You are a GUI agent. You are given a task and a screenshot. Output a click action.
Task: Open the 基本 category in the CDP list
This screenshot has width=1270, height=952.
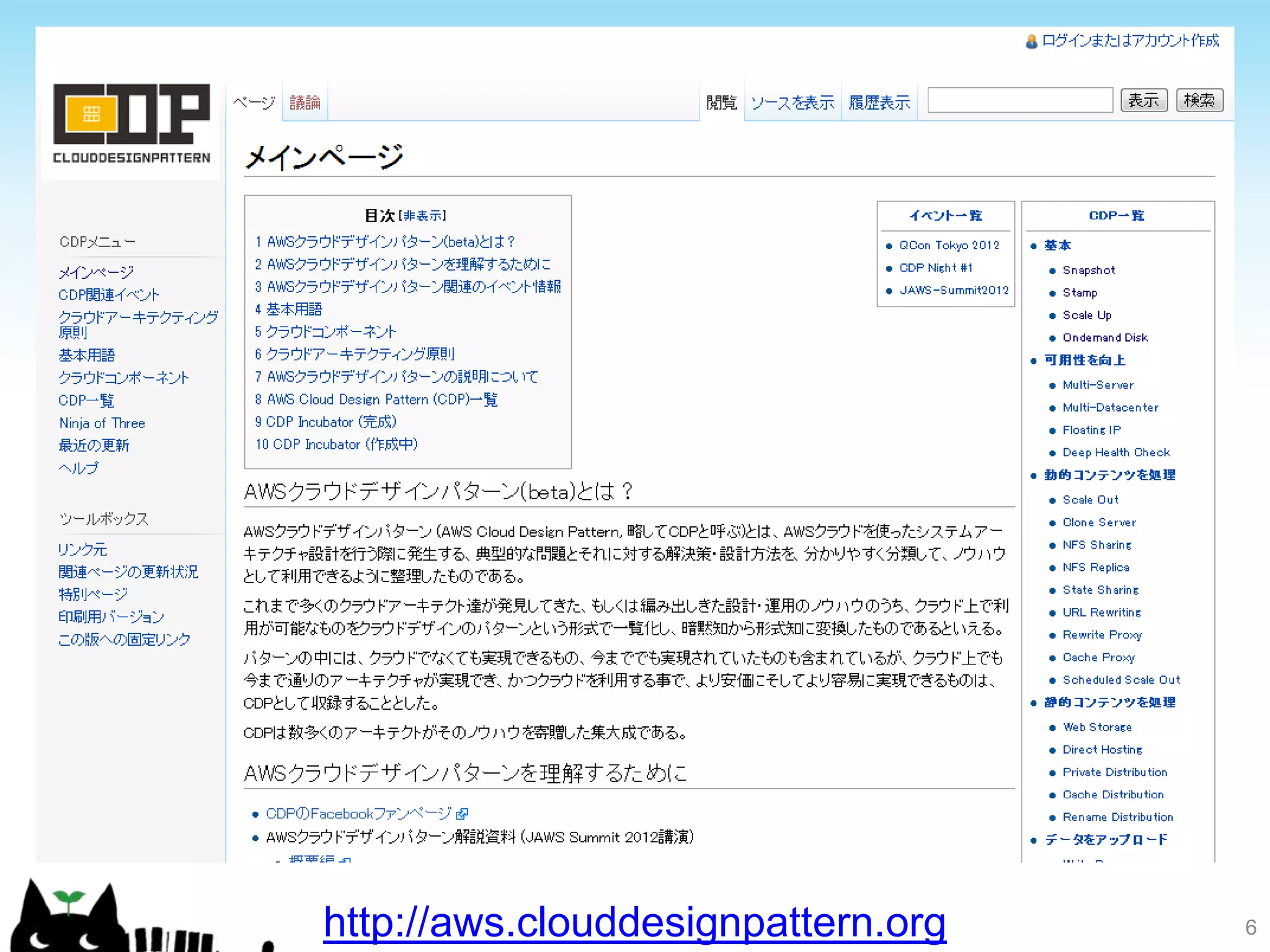(1057, 245)
